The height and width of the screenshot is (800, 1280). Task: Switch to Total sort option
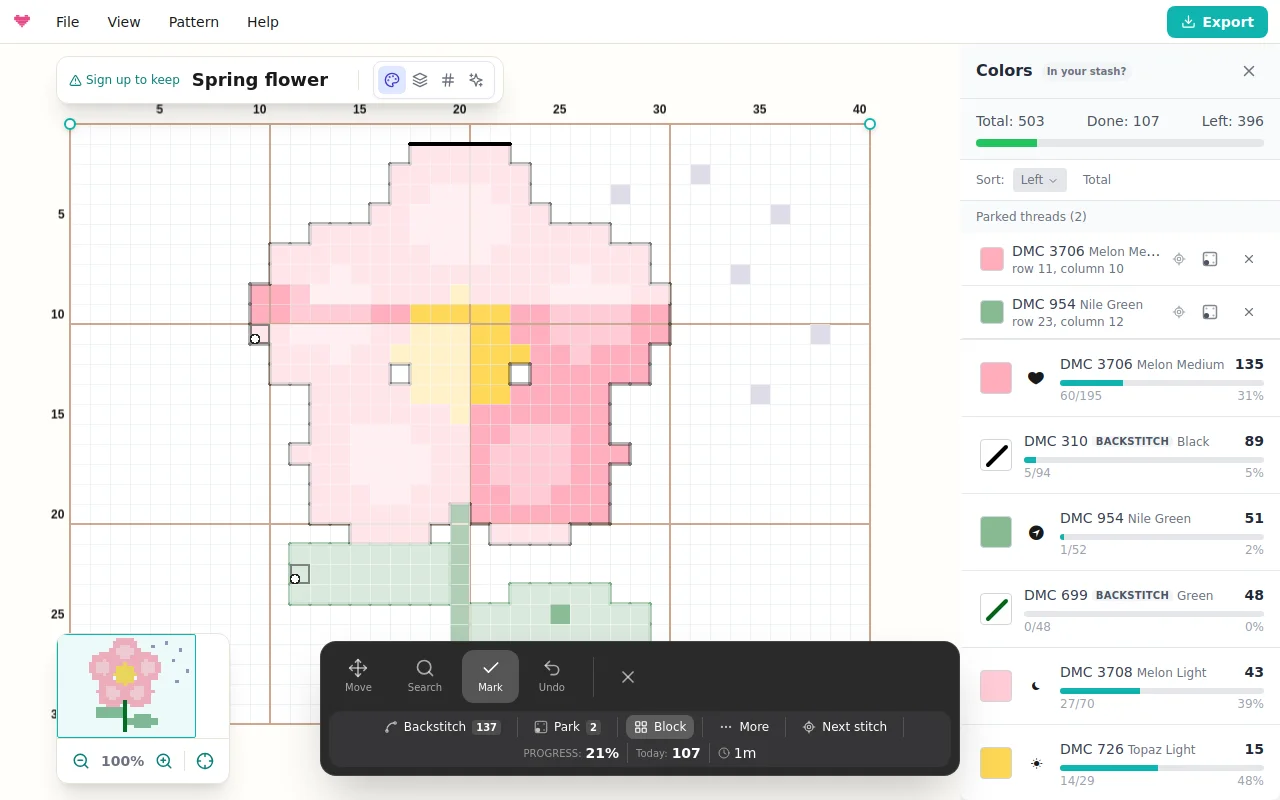tap(1097, 180)
